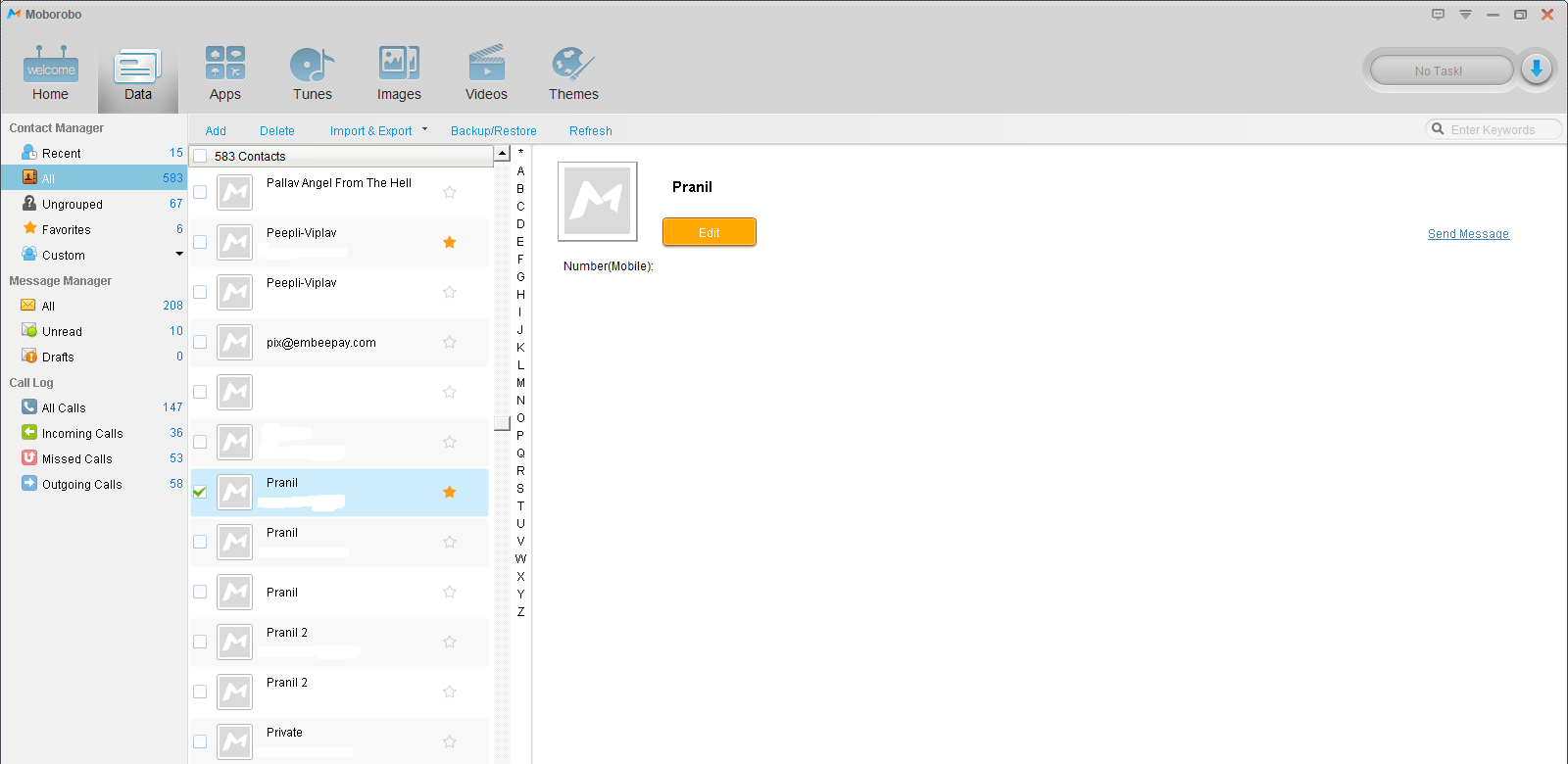
Task: Add a new contact
Action: 216,130
